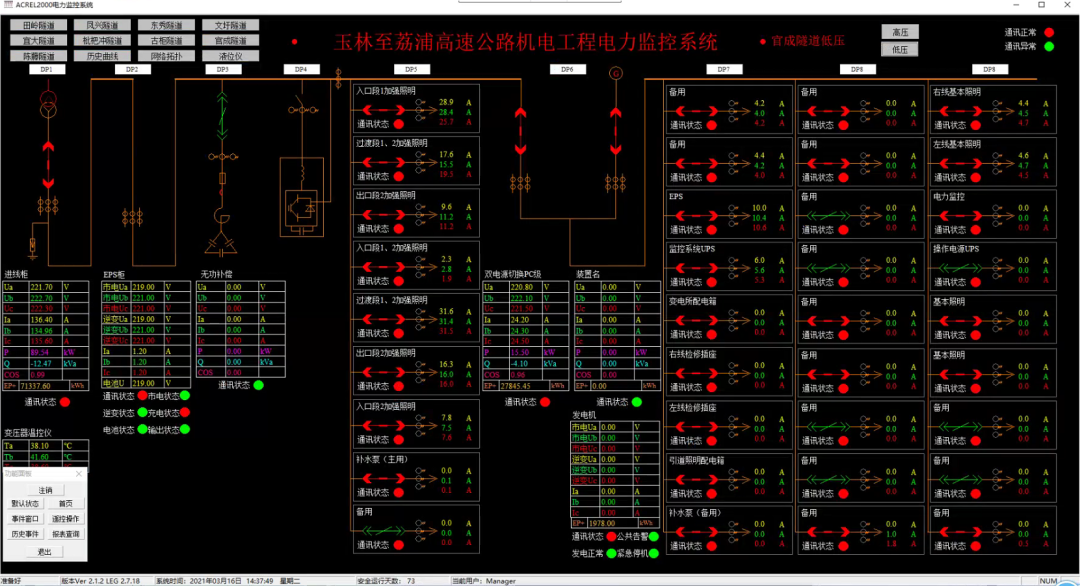Select the 低压 button
Screen dimensions: 1080x586
click(x=900, y=50)
